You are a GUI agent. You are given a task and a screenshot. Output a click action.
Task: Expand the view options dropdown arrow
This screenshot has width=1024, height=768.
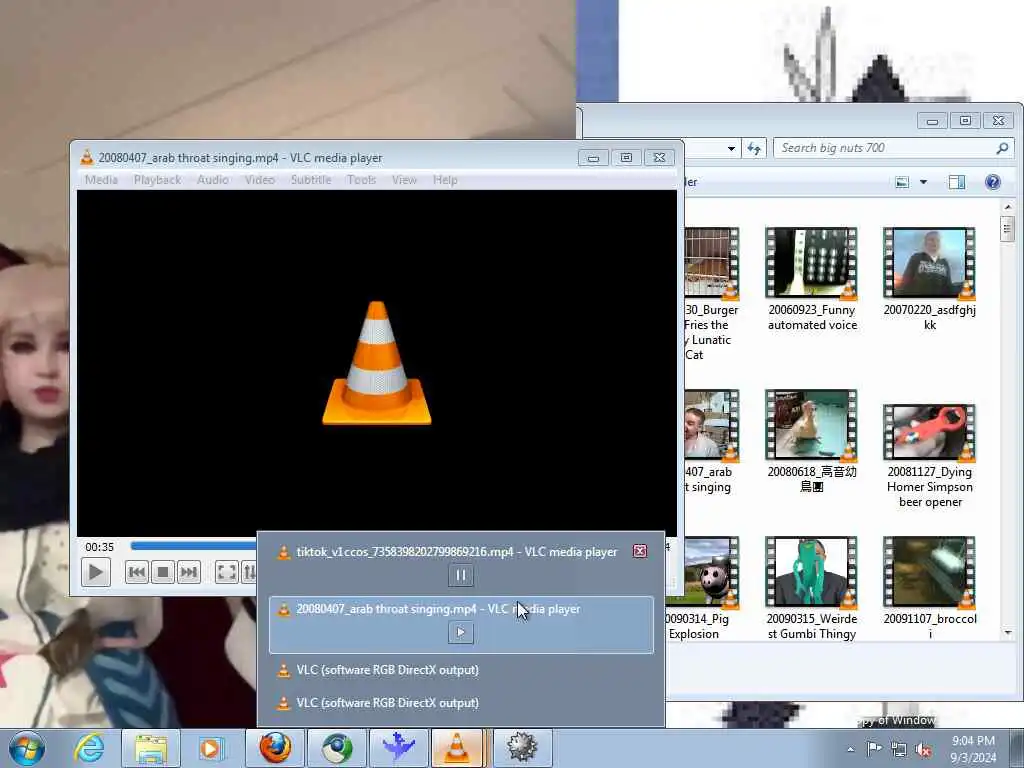pos(923,182)
